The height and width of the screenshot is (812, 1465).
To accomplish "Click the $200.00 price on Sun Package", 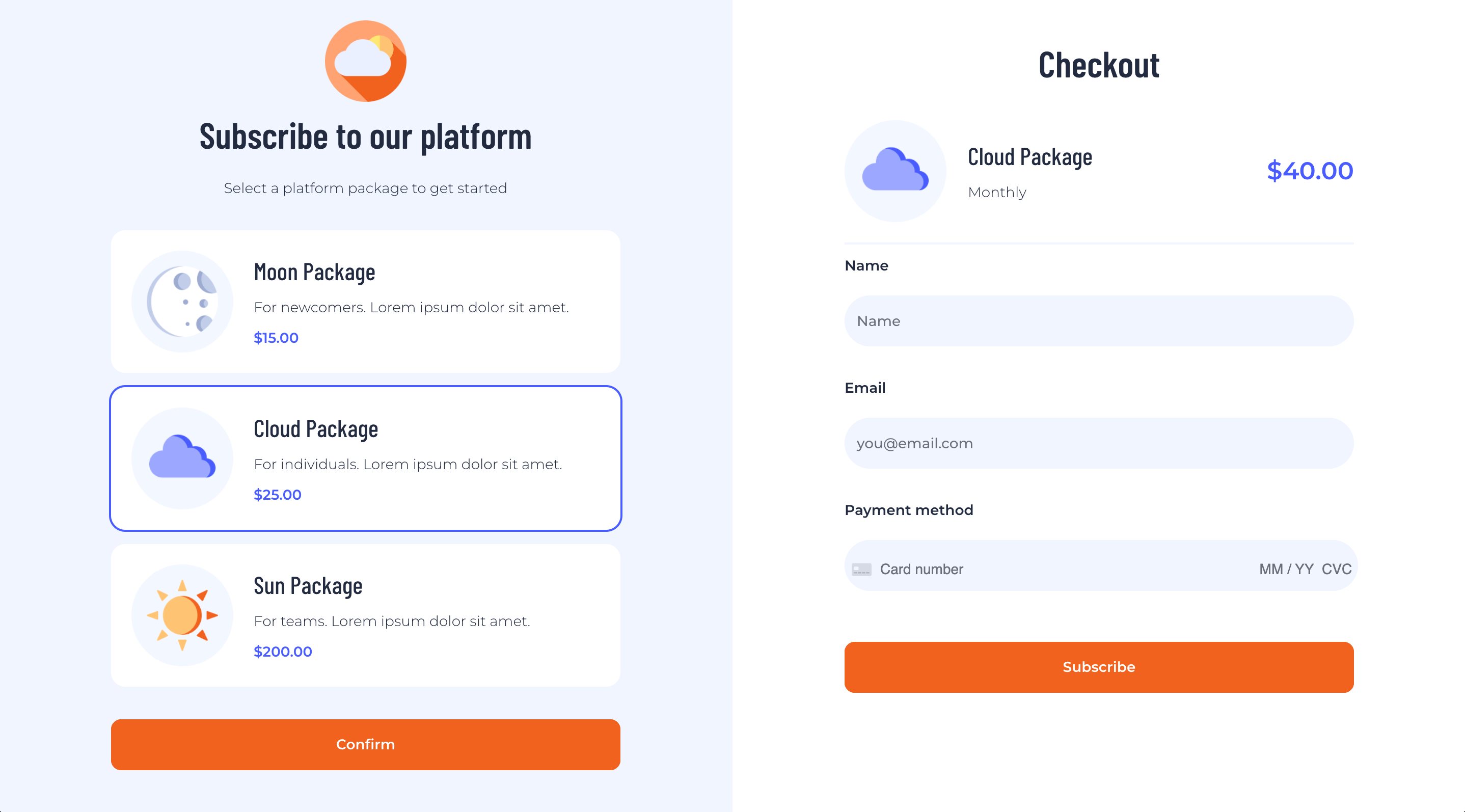I will 283,651.
